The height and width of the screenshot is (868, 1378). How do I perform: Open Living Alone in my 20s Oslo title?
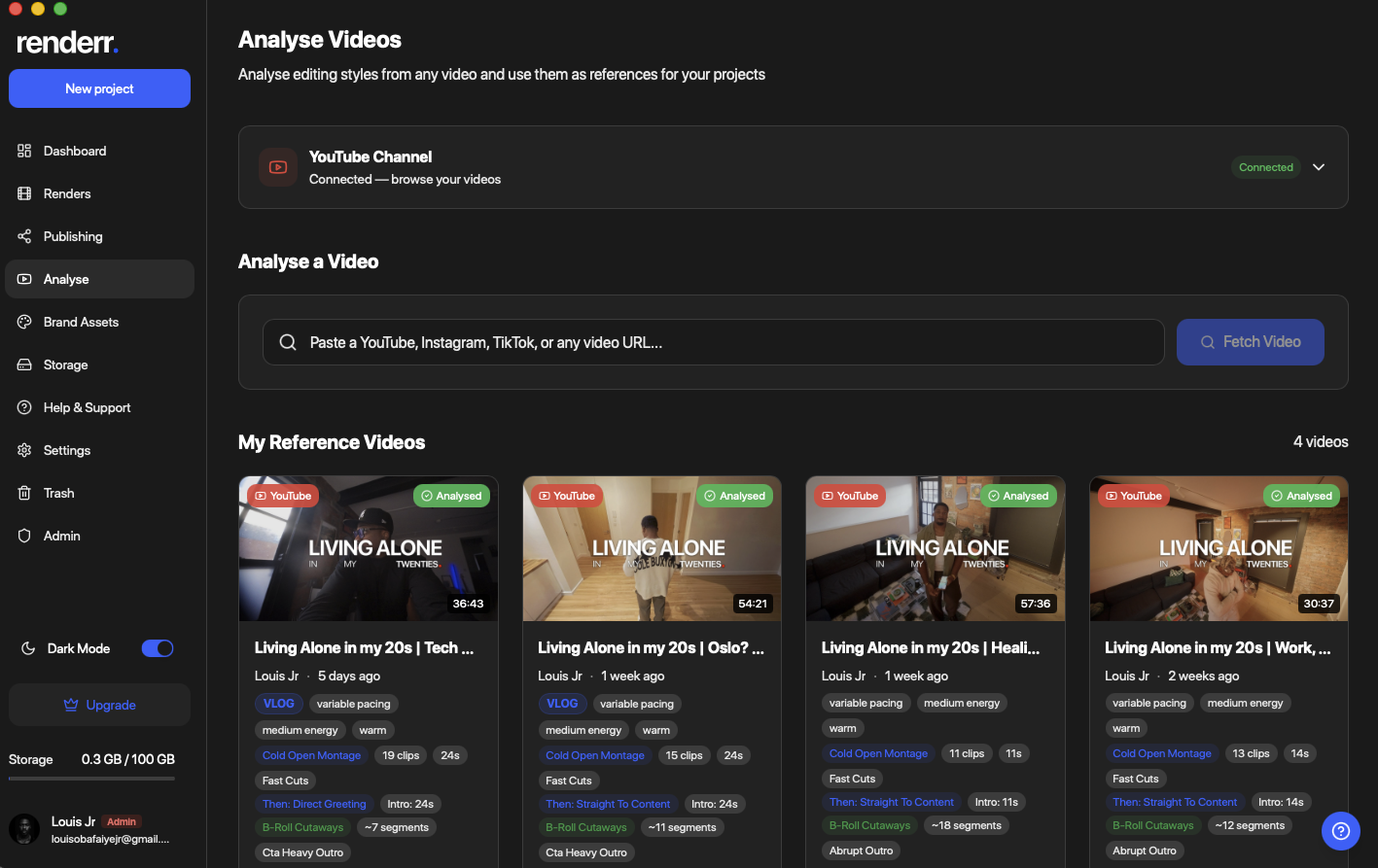[652, 647]
